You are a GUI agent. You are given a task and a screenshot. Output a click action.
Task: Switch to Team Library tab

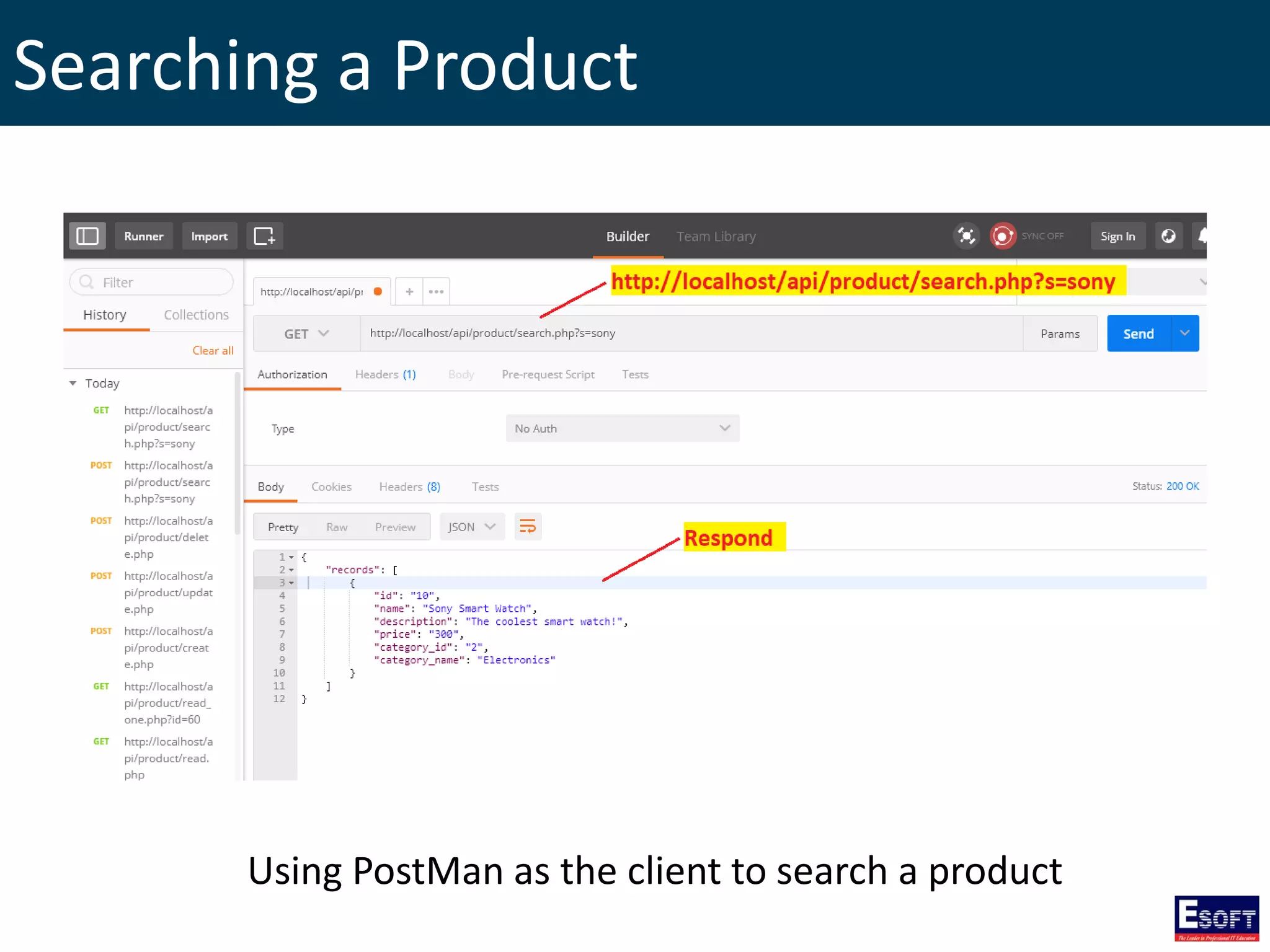[716, 236]
